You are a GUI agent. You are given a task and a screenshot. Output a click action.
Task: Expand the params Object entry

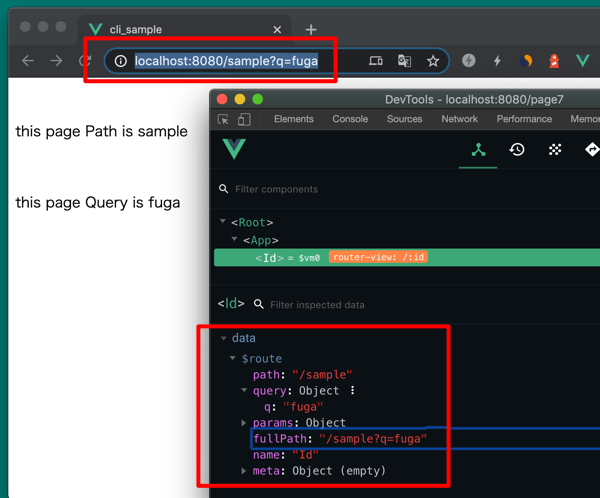coord(244,423)
